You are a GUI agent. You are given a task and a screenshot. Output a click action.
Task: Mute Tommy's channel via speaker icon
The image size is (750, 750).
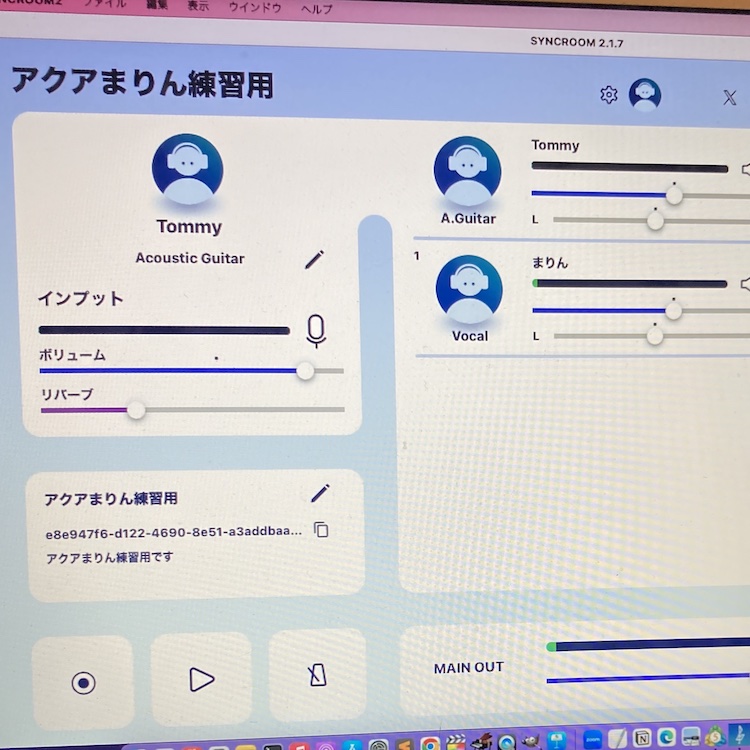[x=746, y=169]
